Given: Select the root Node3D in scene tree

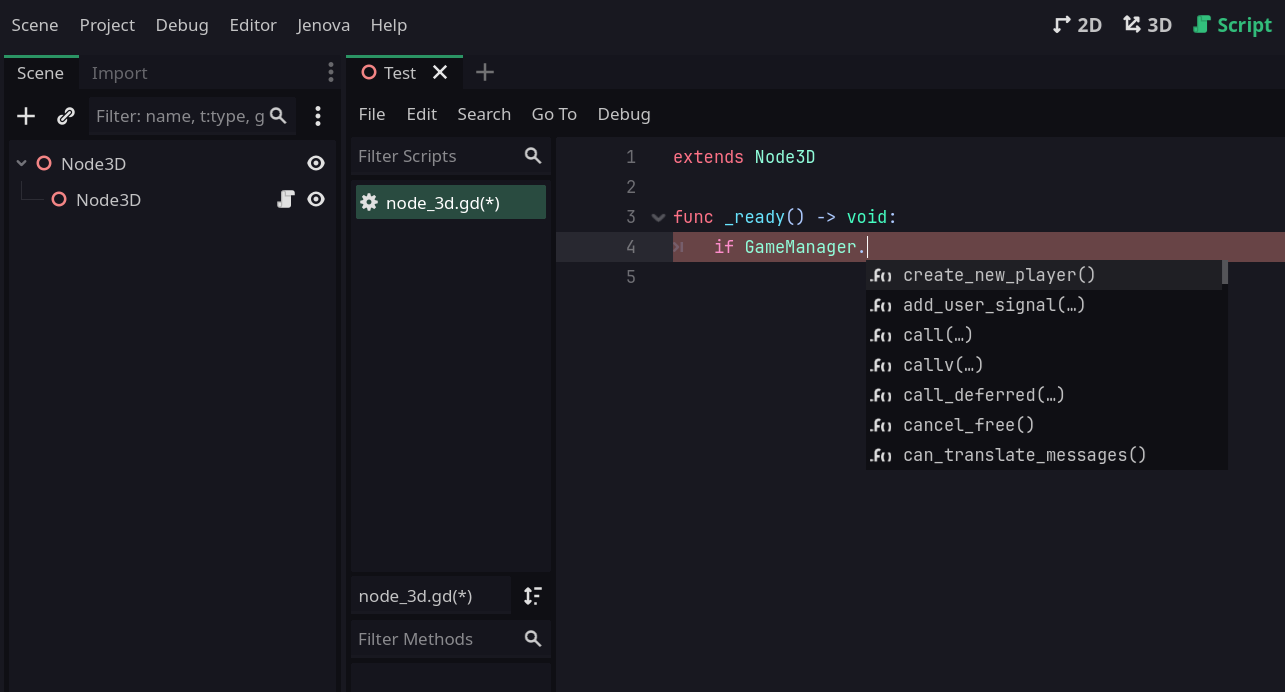Looking at the screenshot, I should pyautogui.click(x=93, y=163).
